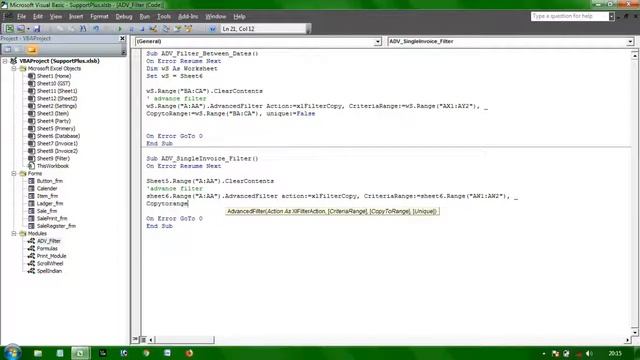This screenshot has width=640, height=360.
Task: Open the View menu
Action: tap(56, 17)
